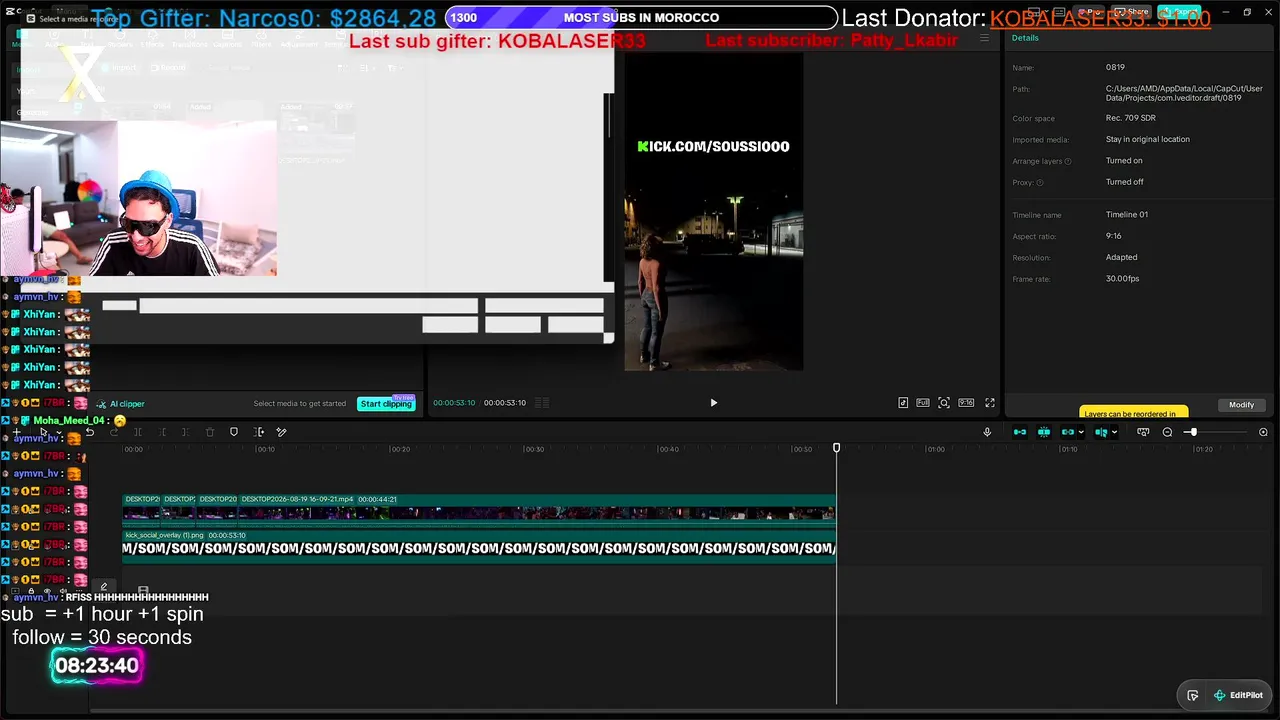The image size is (1280, 720).
Task: Open the grid icon beside the timecode
Action: tap(542, 403)
